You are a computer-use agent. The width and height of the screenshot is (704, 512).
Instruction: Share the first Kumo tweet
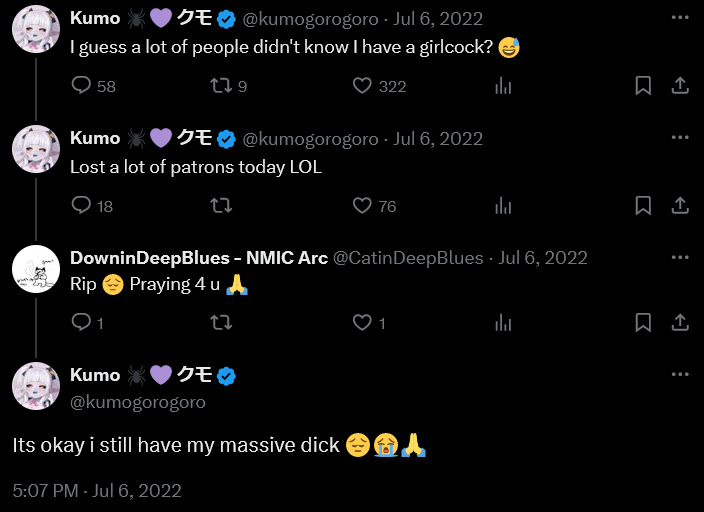pyautogui.click(x=680, y=85)
